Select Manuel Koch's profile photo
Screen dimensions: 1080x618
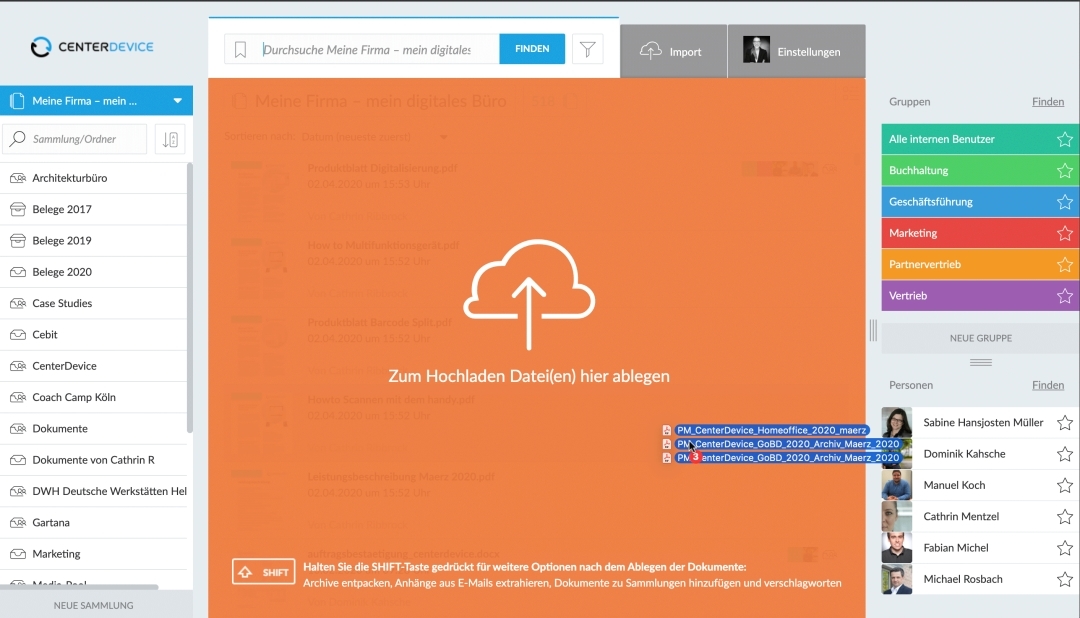click(897, 485)
